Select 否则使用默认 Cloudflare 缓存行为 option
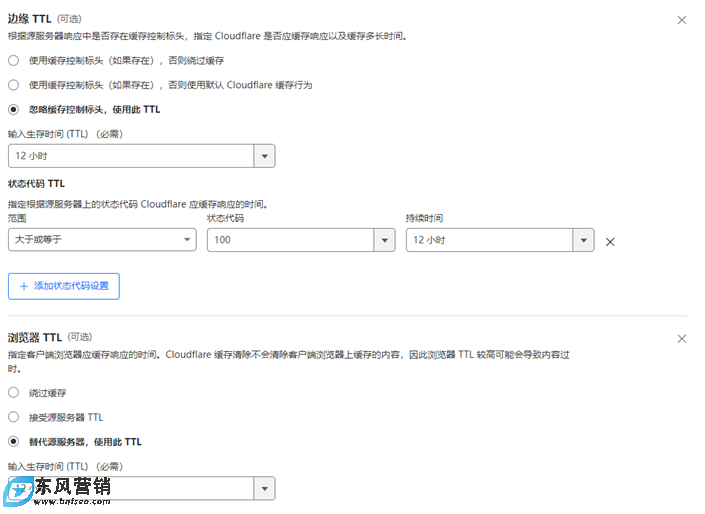The height and width of the screenshot is (514, 705). [14, 85]
